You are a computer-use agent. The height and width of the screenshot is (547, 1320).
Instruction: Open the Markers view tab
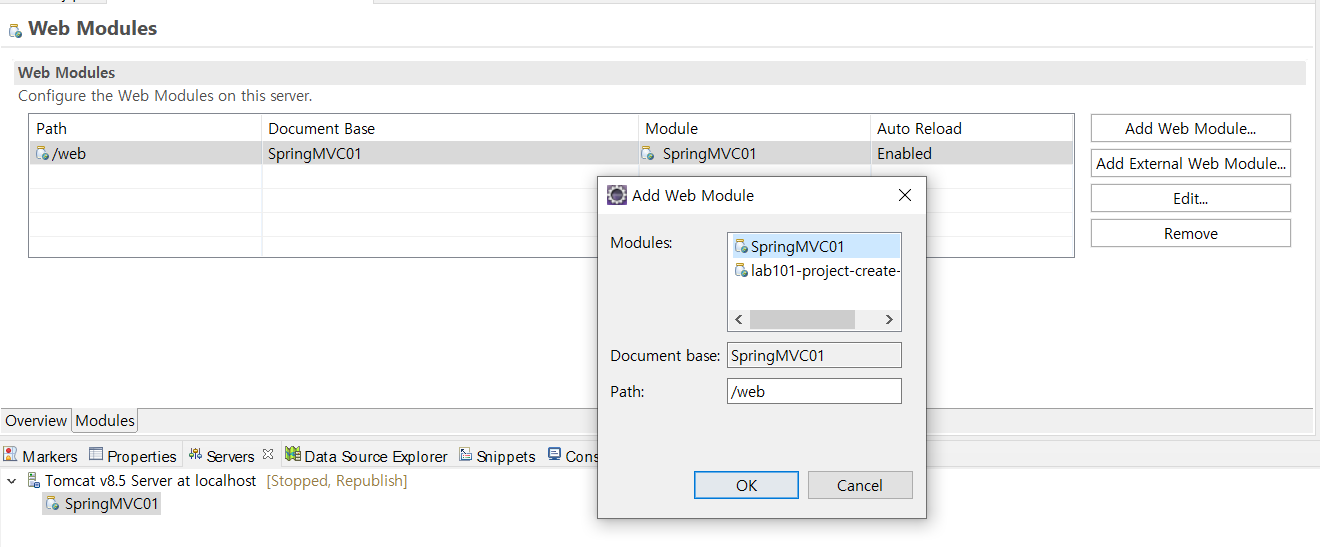point(41,456)
